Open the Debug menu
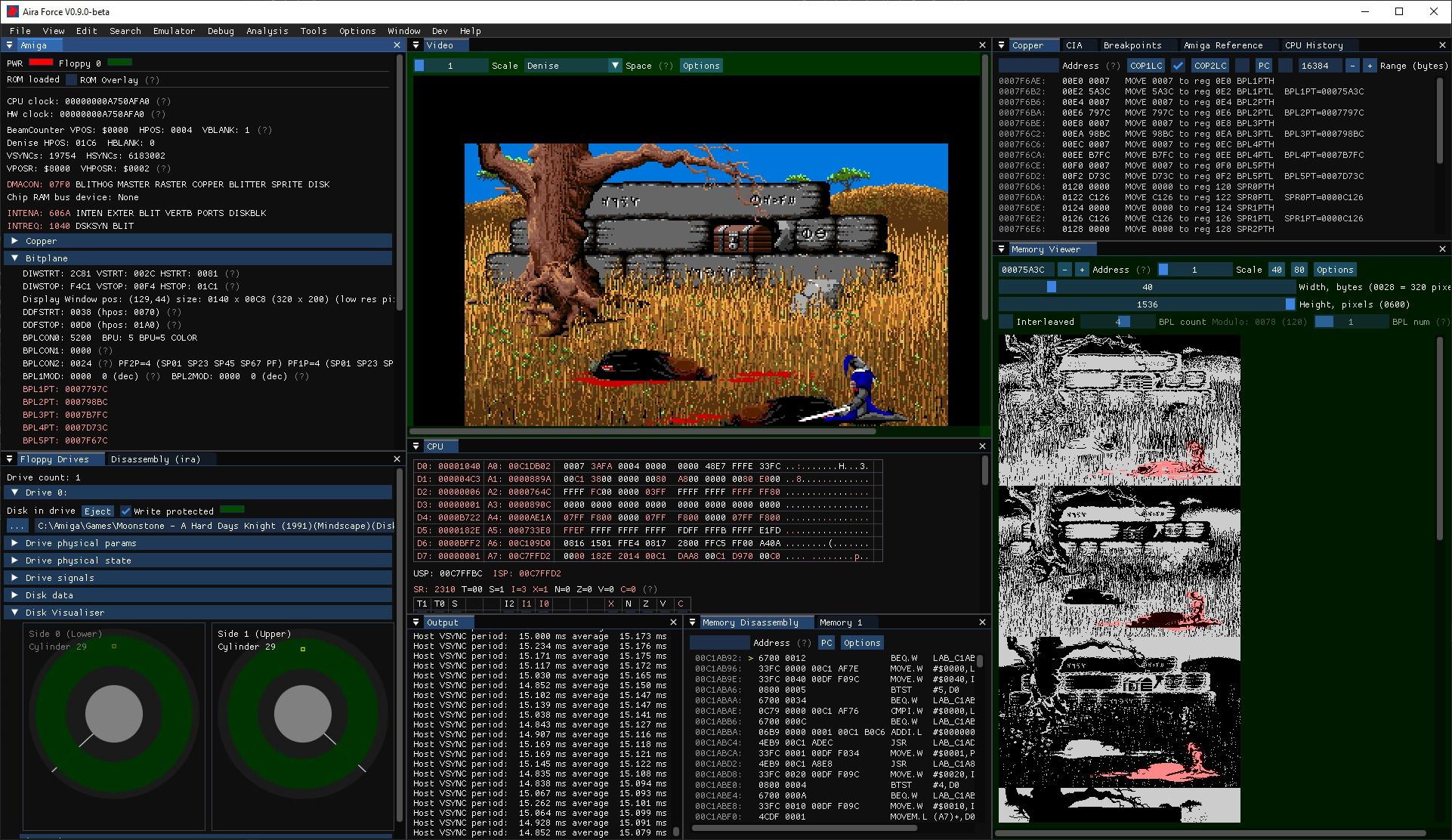Viewport: 1452px width, 840px height. (x=221, y=31)
